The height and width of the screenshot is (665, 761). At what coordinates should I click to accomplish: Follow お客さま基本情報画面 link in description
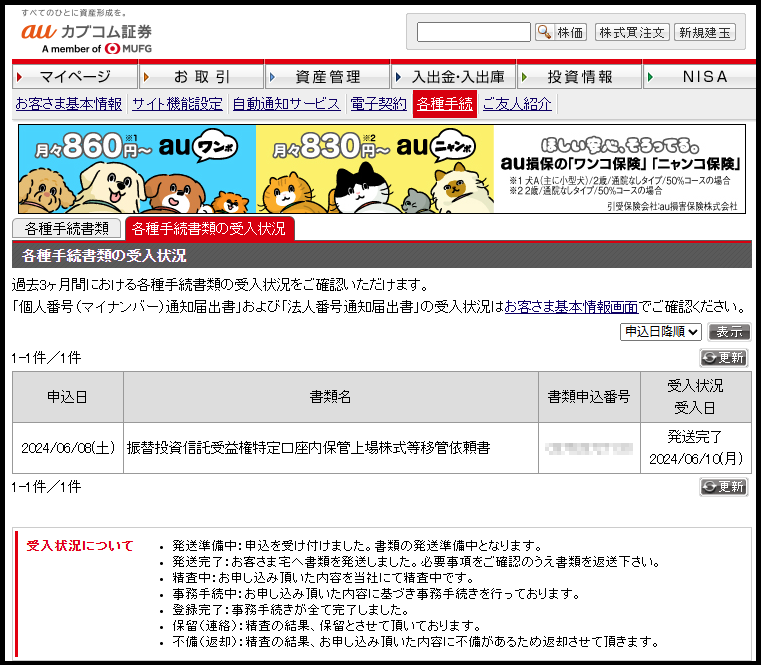(571, 307)
